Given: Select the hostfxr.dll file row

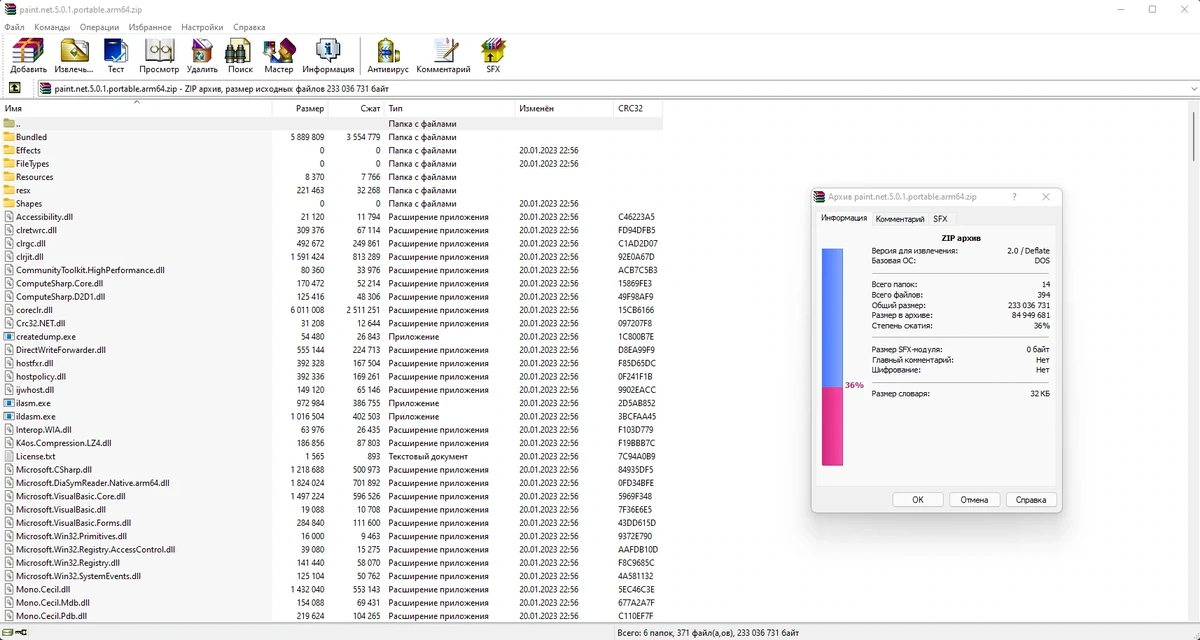Looking at the screenshot, I should pyautogui.click(x=331, y=363).
